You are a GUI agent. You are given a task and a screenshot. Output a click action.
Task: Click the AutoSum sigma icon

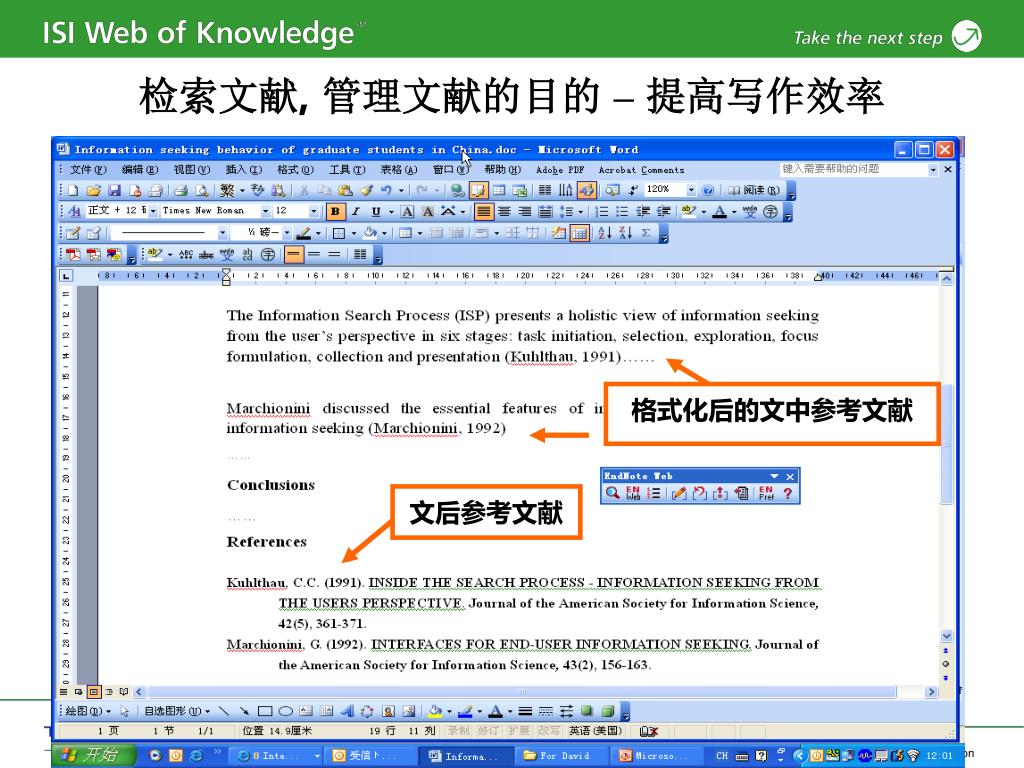pos(646,232)
